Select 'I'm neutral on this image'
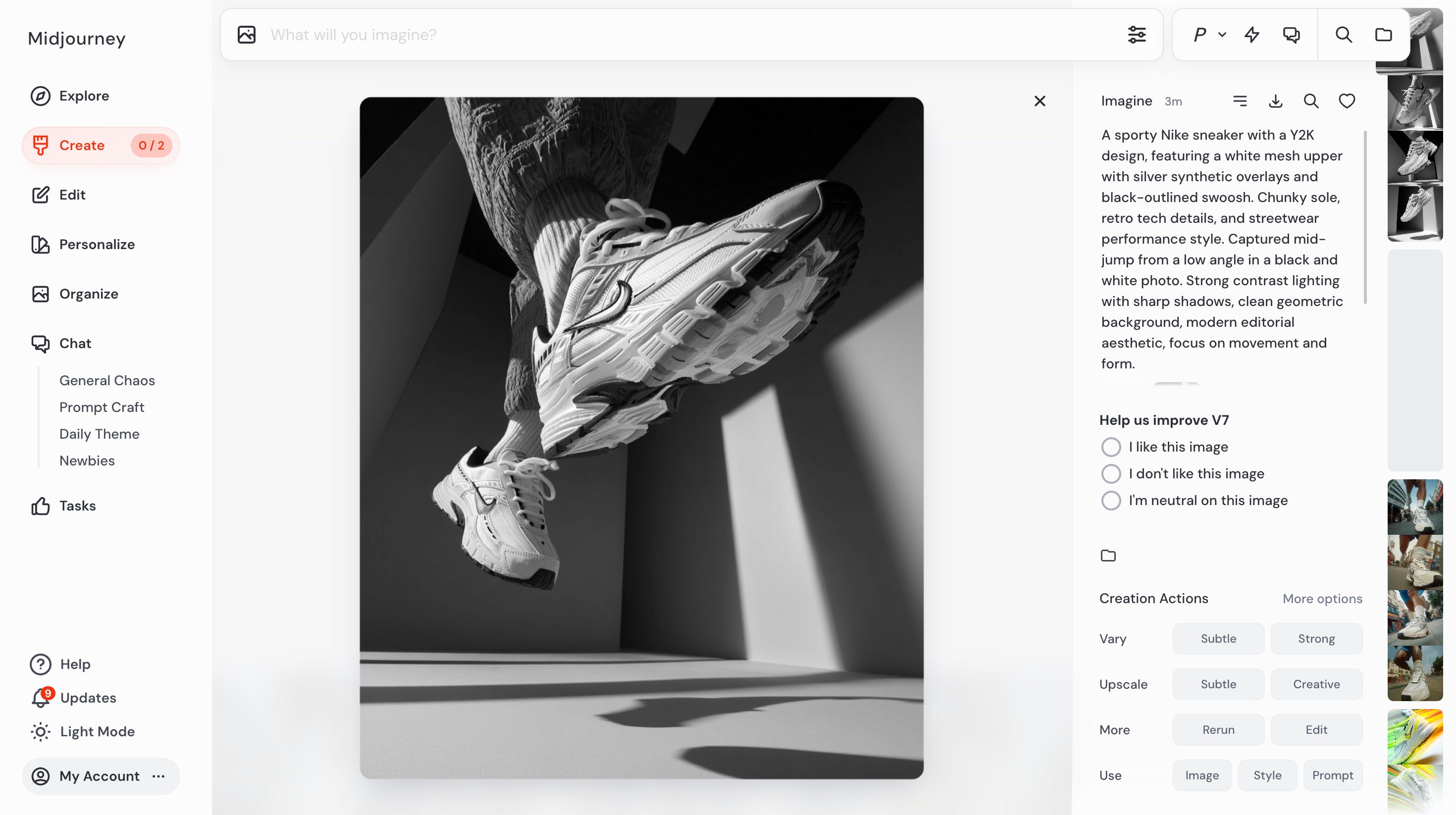This screenshot has height=815, width=1456. [1195, 500]
